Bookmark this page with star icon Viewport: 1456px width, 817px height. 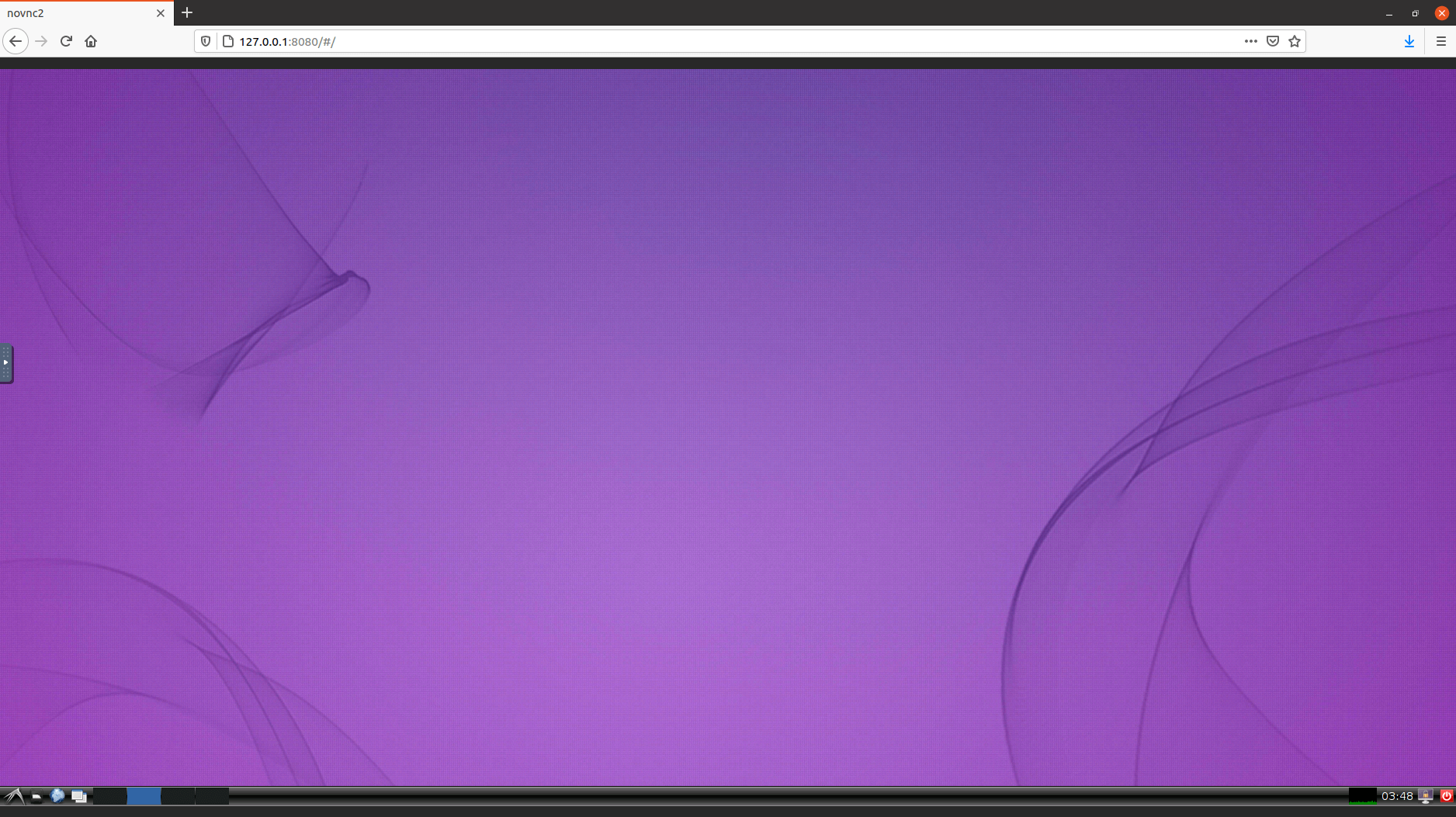pos(1294,42)
